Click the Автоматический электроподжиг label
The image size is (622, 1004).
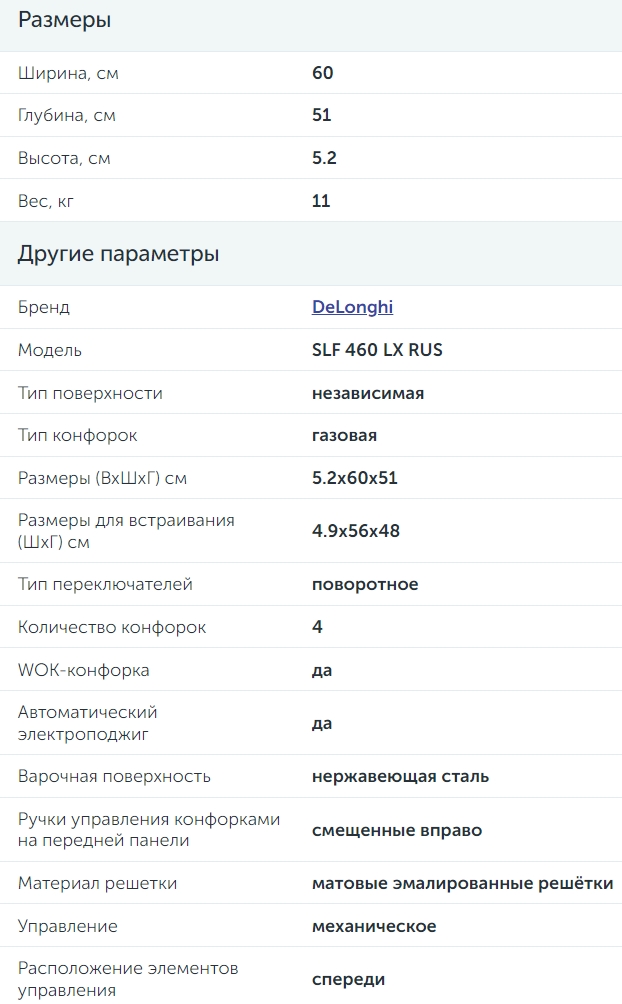coord(87,723)
